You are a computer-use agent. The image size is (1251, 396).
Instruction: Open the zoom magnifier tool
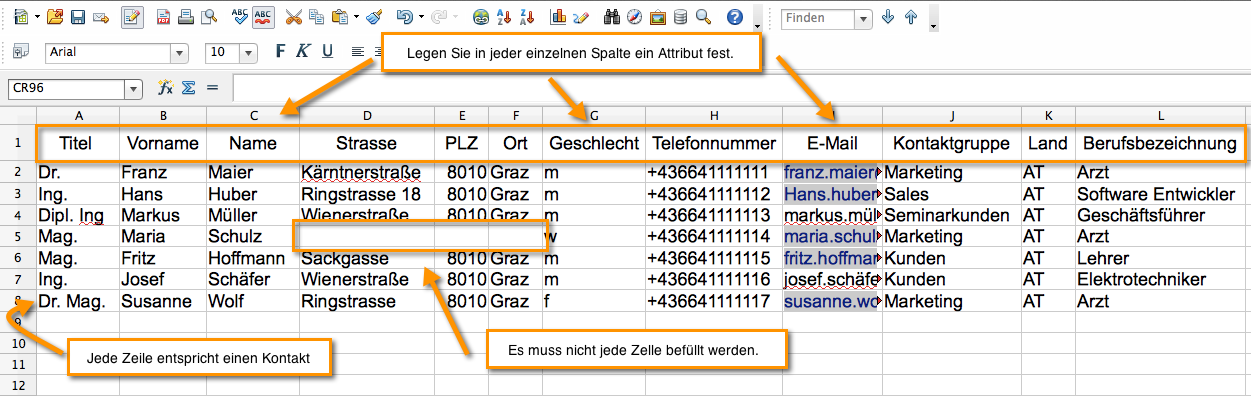coord(703,17)
